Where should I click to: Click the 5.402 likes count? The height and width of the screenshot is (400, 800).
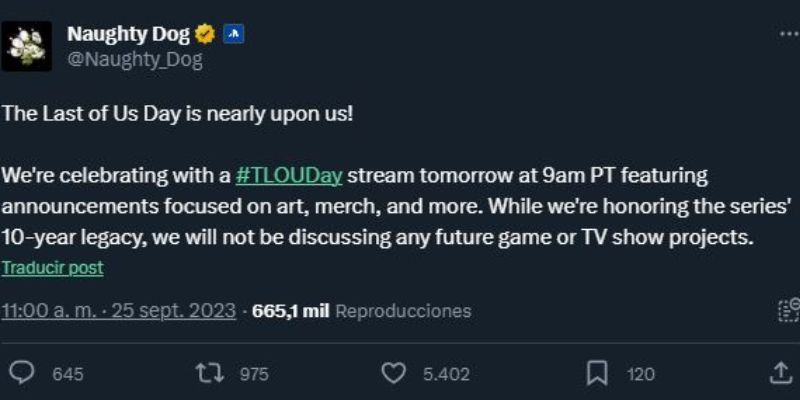(446, 374)
